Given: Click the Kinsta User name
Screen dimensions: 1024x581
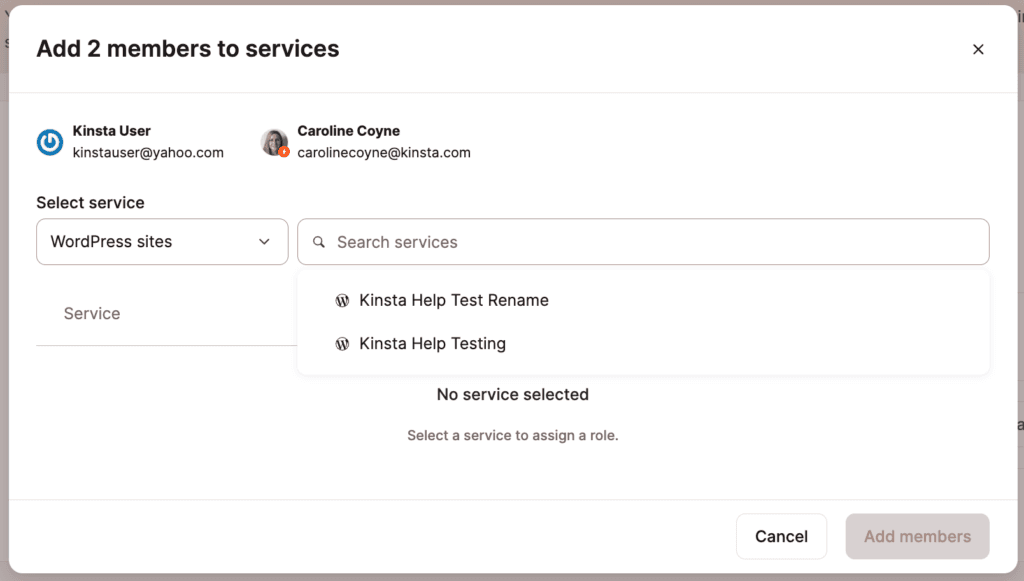Looking at the screenshot, I should click(x=111, y=131).
